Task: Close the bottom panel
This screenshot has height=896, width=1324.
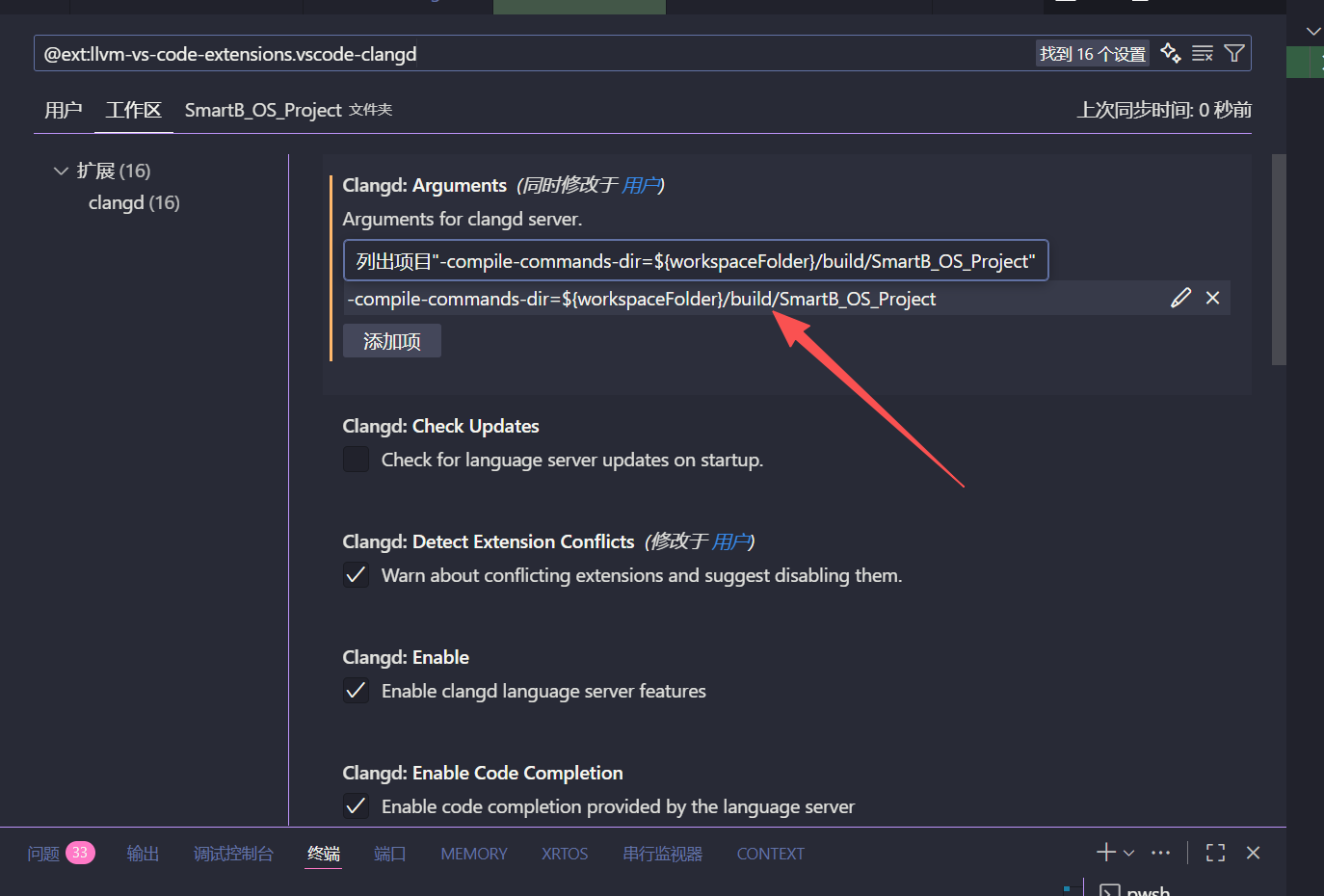Action: (x=1253, y=853)
